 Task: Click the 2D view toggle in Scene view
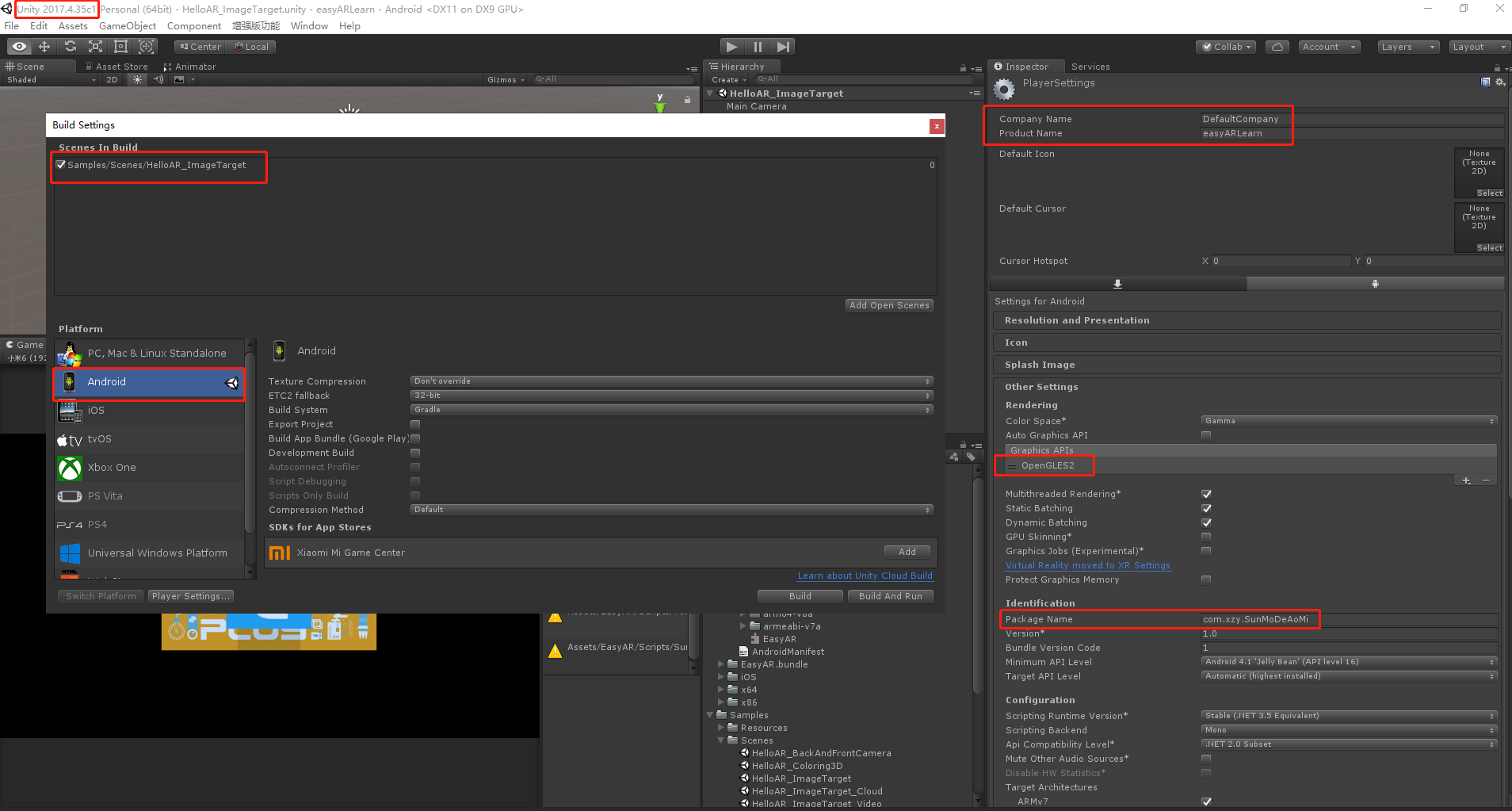112,79
